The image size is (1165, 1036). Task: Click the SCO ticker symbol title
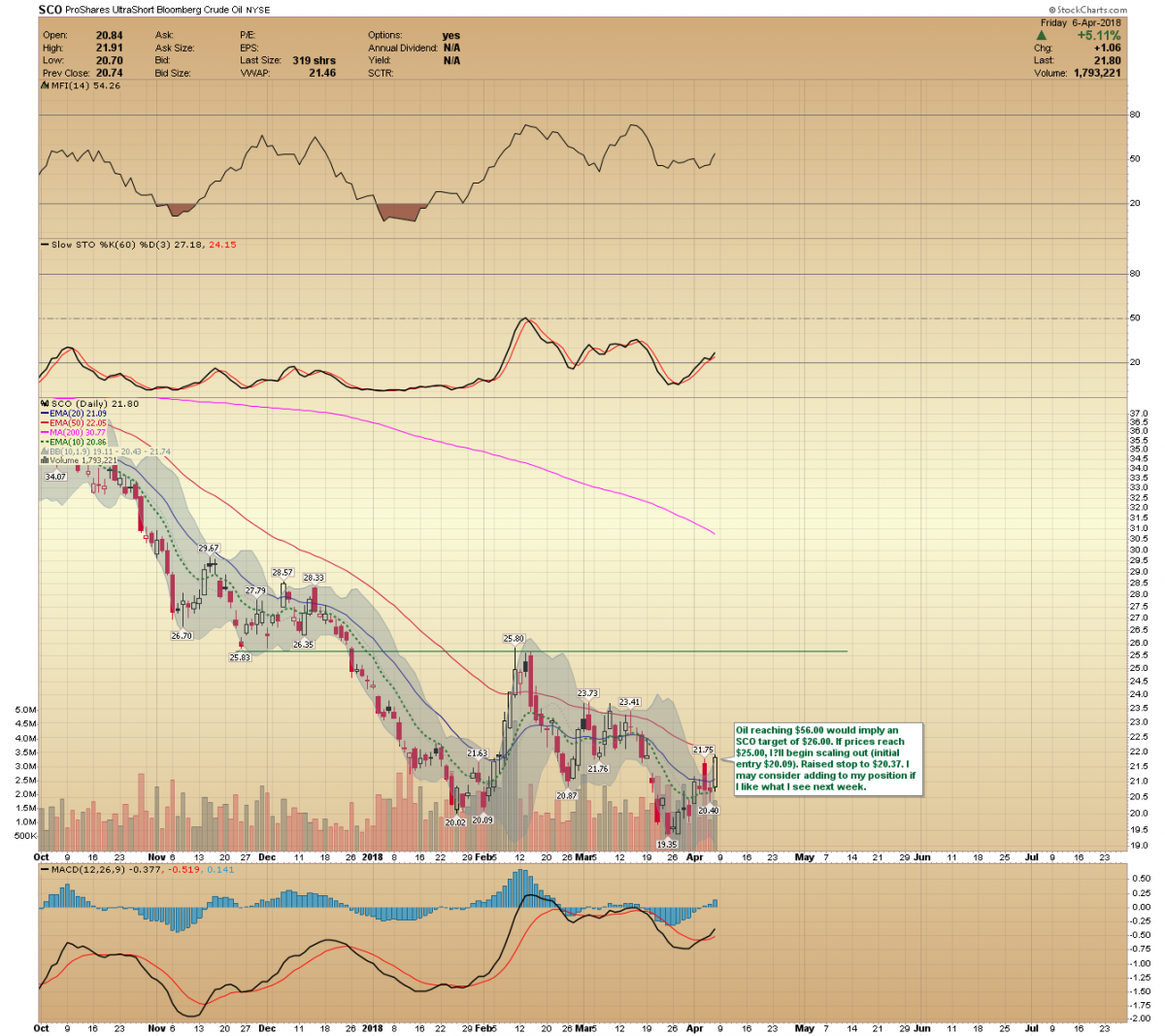coord(50,10)
